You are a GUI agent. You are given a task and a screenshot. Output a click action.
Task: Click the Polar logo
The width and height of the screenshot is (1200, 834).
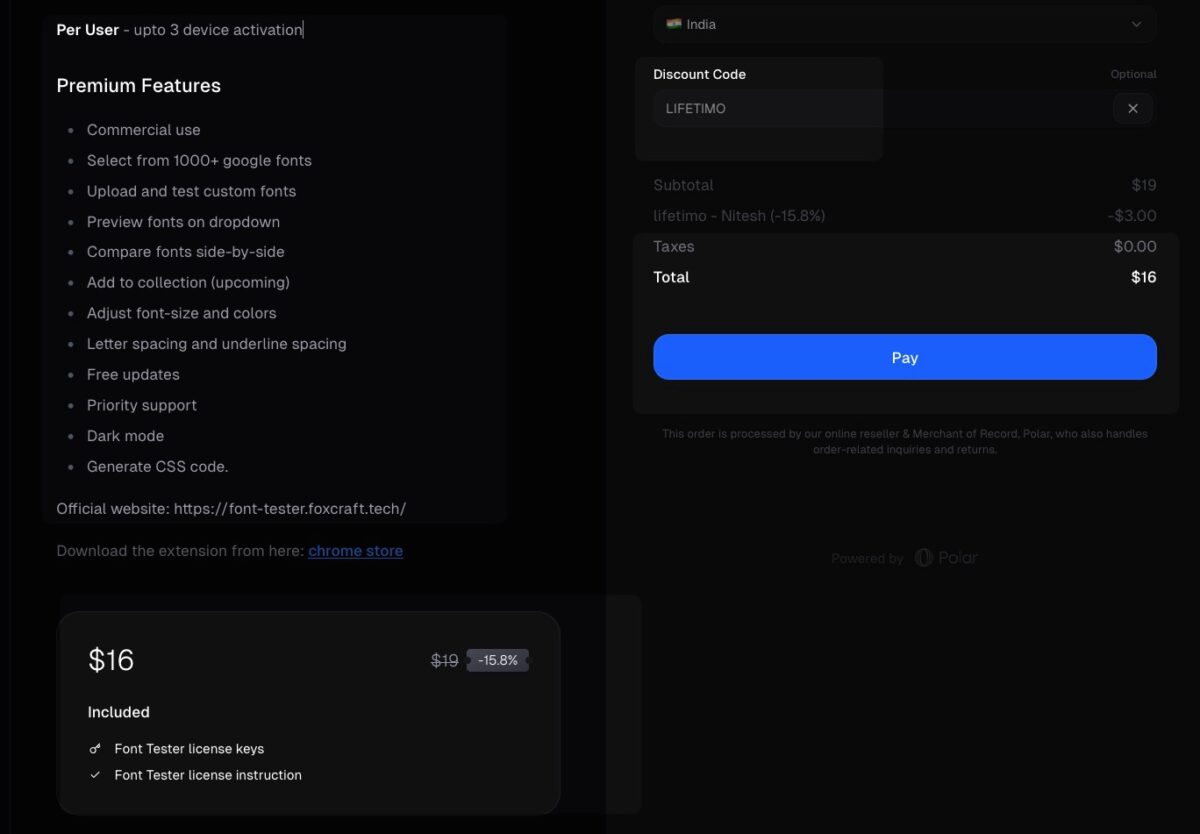[x=946, y=558]
